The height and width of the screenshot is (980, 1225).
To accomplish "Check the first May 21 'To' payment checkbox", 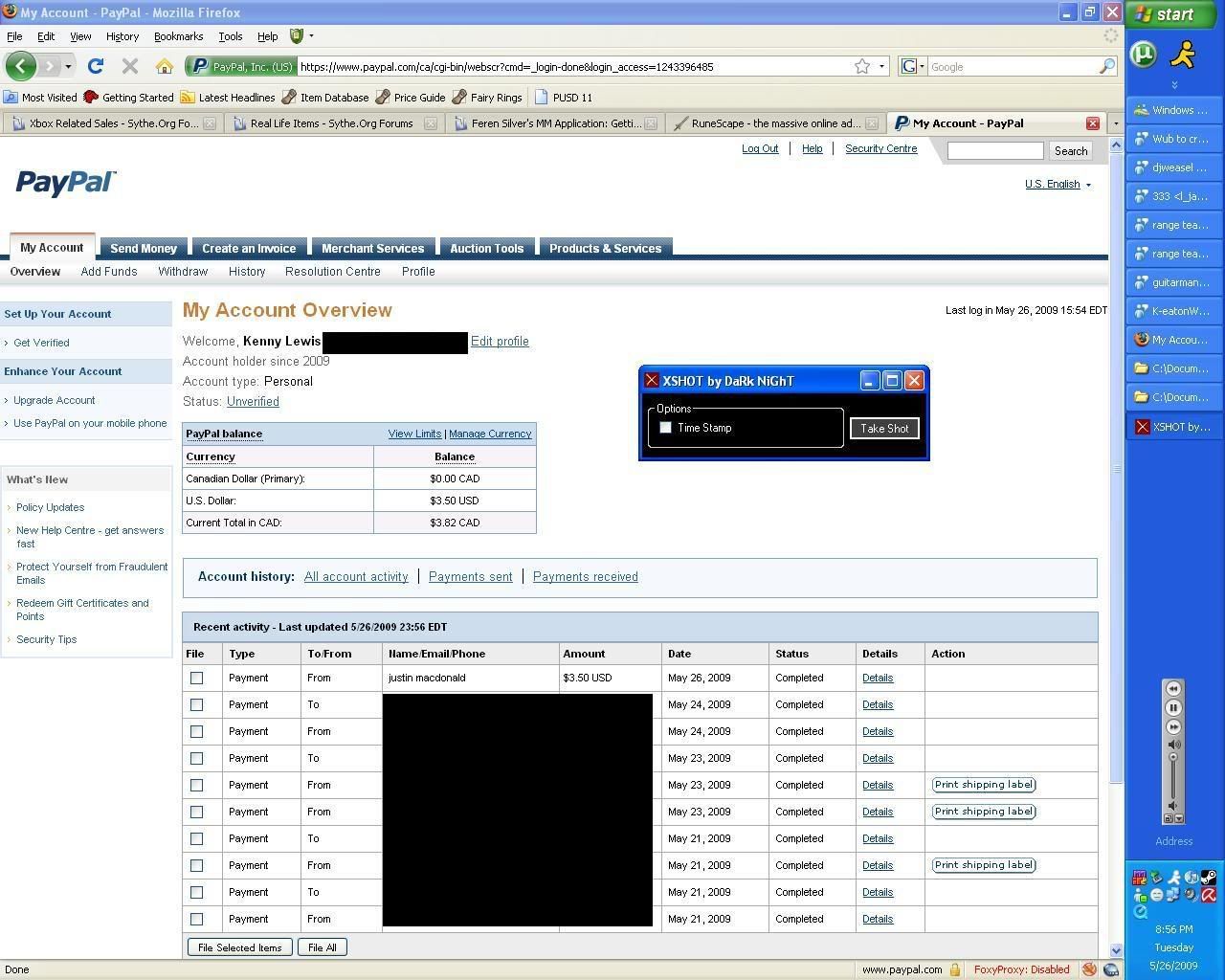I will [x=197, y=838].
